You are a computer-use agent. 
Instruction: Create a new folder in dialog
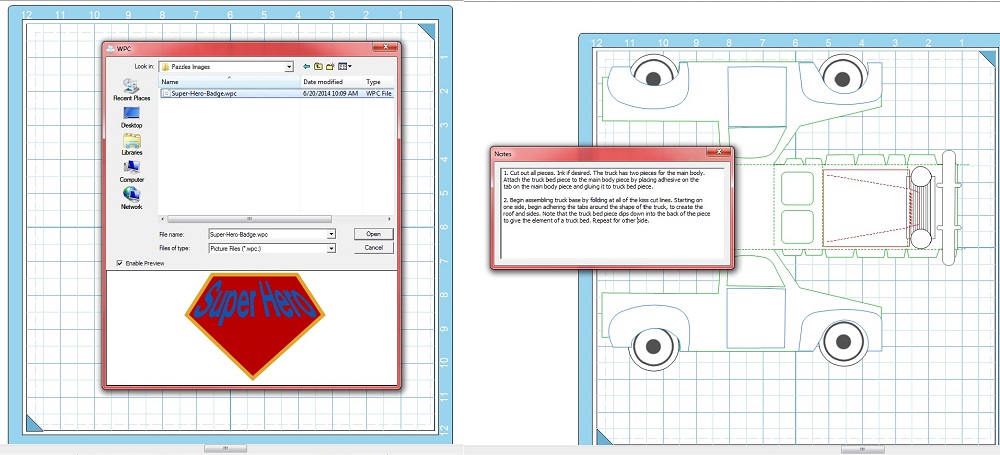330,66
